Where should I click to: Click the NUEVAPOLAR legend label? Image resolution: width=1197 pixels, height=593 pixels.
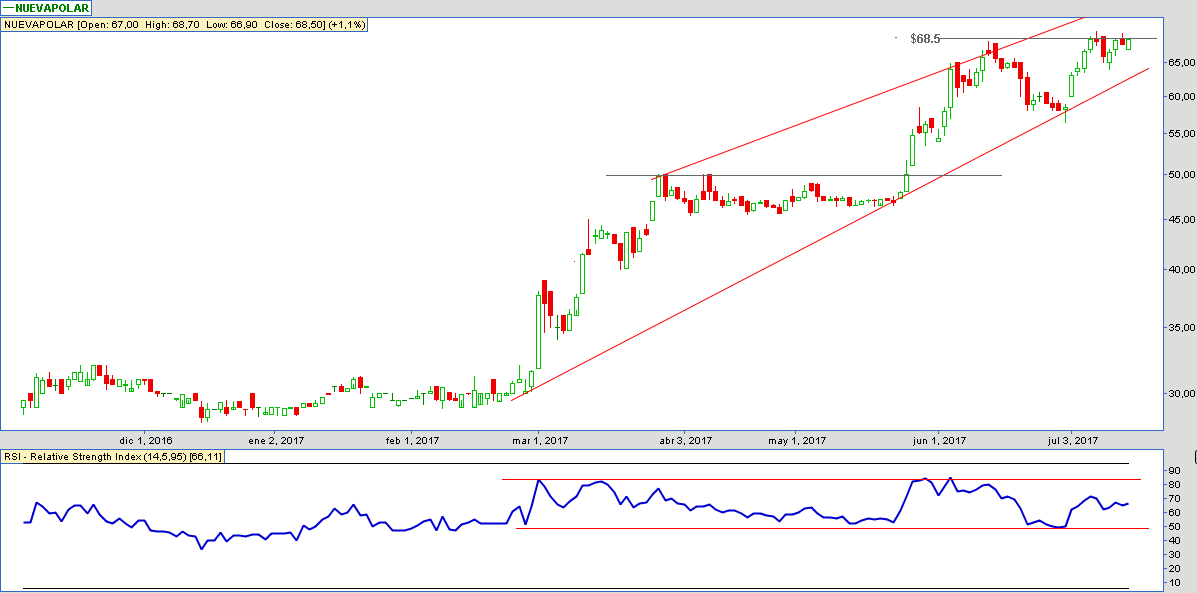pyautogui.click(x=47, y=9)
